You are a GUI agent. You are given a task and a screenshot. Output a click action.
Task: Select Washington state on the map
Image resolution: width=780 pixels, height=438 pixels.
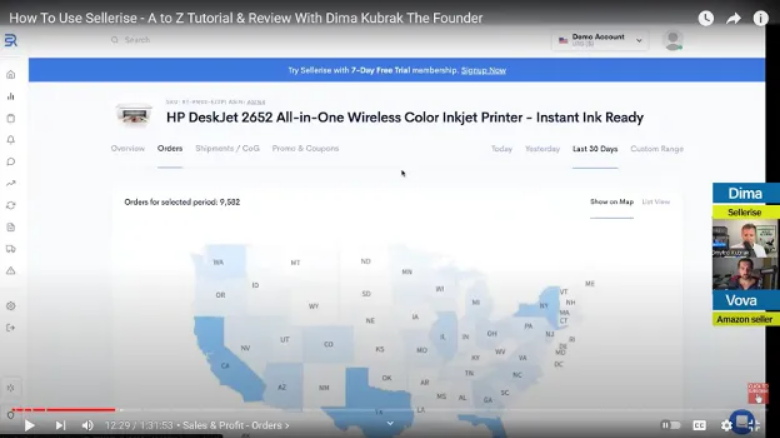218,262
